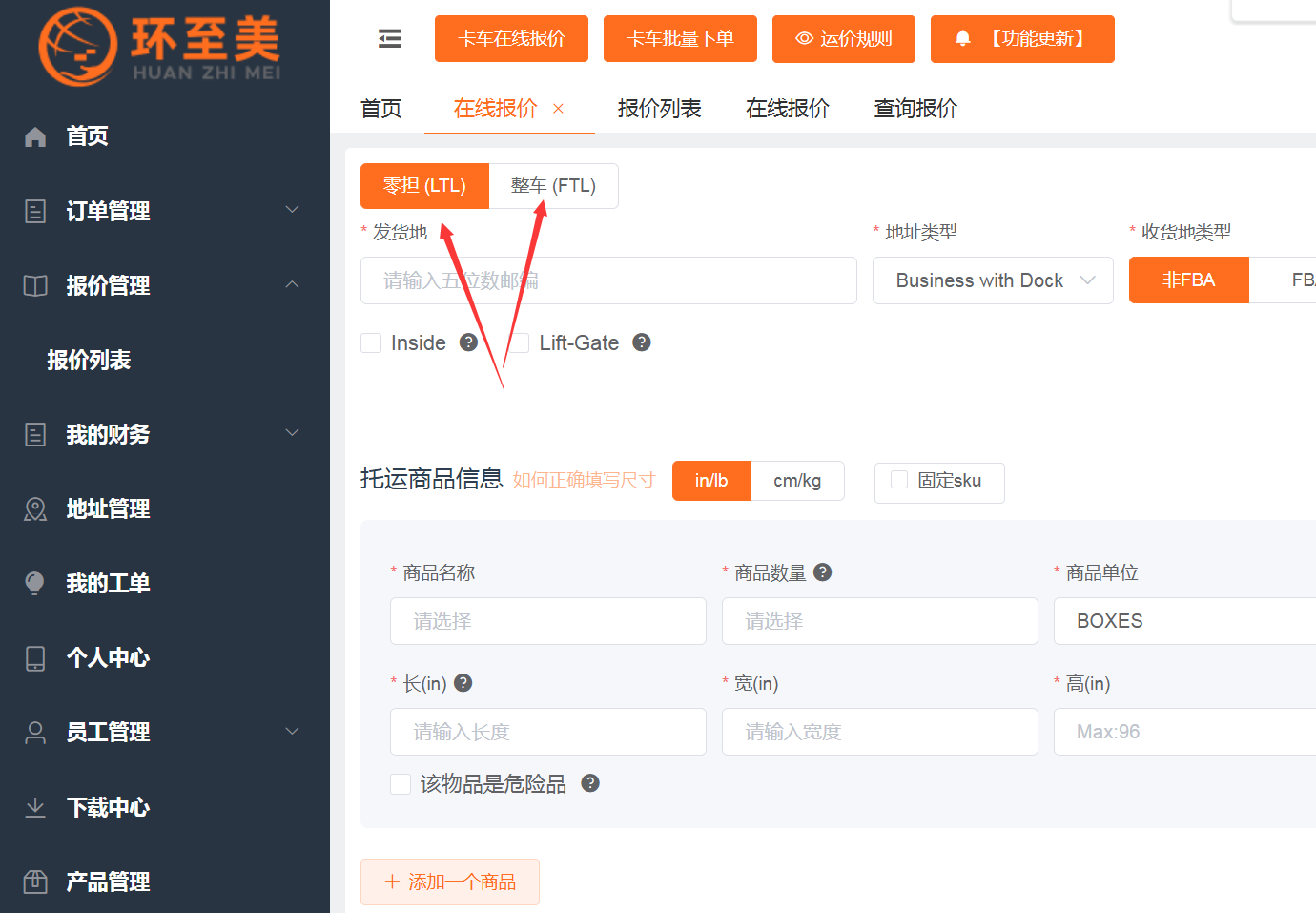Click the 个人中心 tablet icon
Image resolution: width=1316 pixels, height=913 pixels.
pyautogui.click(x=35, y=658)
